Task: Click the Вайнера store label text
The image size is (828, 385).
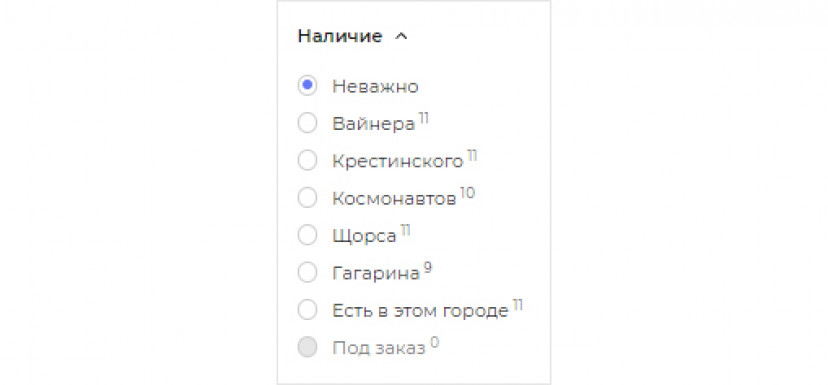Action: coord(374,124)
